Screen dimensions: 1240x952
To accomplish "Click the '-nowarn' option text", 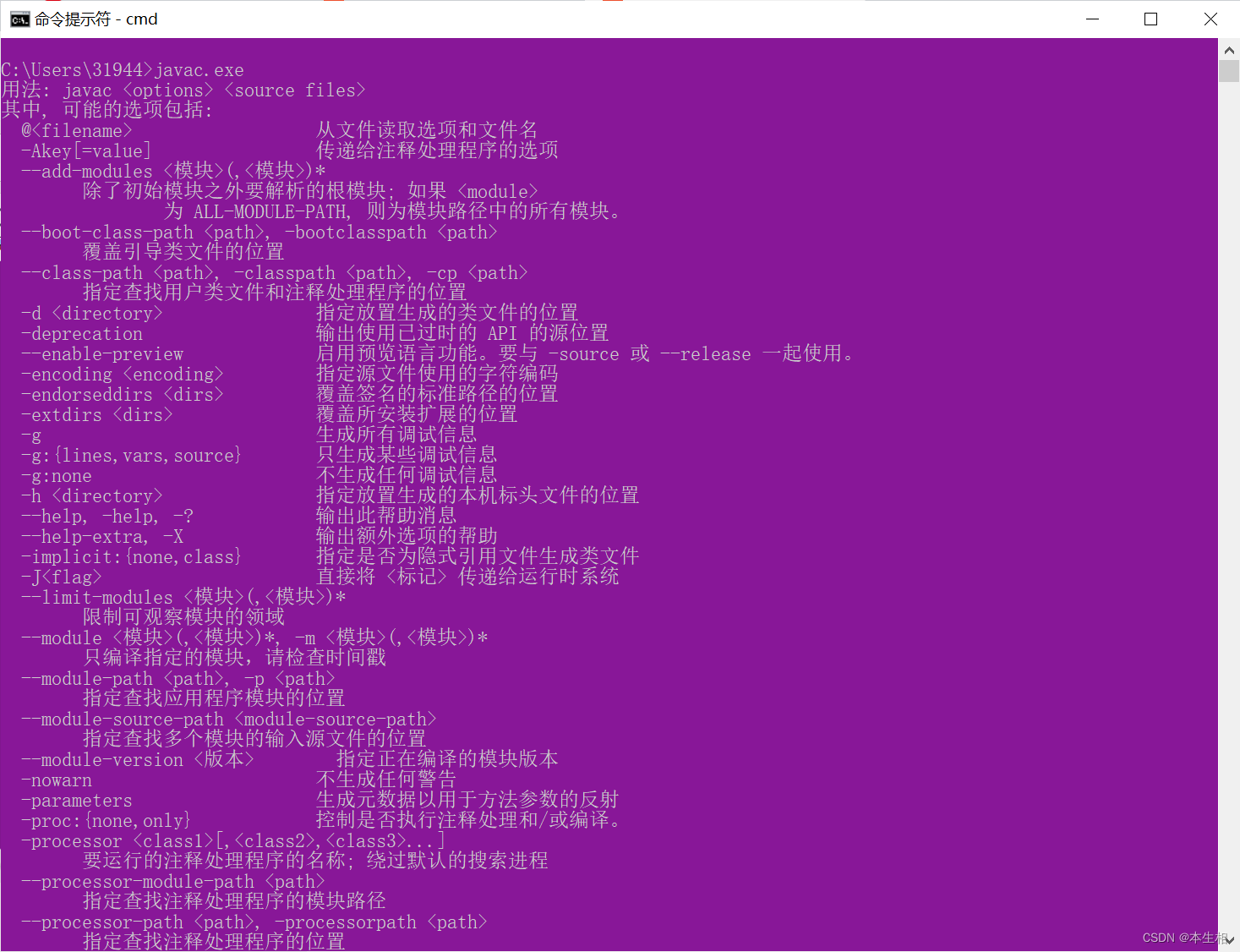I will 57,780.
